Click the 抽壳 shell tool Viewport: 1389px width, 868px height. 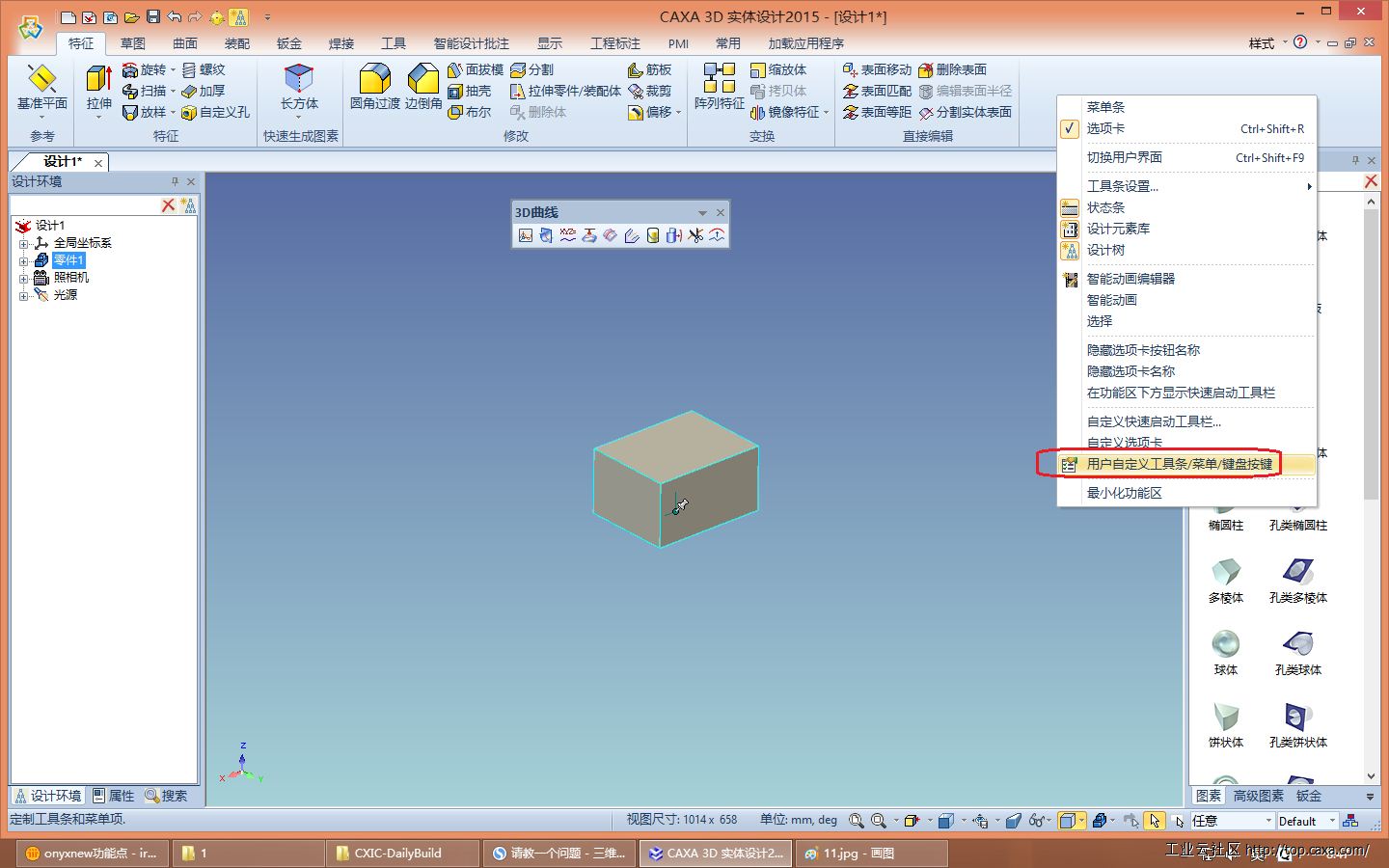click(470, 91)
